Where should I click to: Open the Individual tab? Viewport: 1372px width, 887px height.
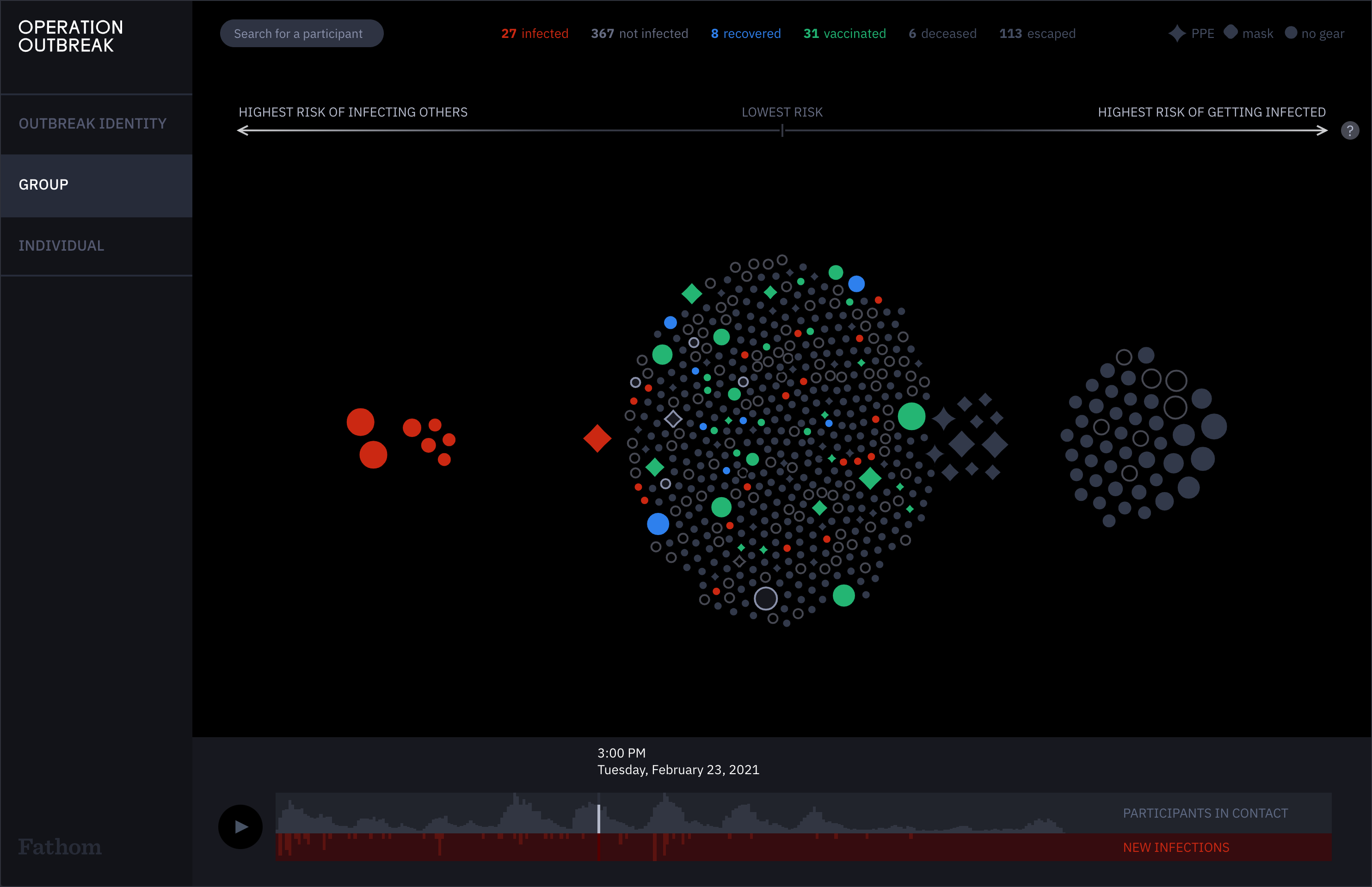pos(96,246)
